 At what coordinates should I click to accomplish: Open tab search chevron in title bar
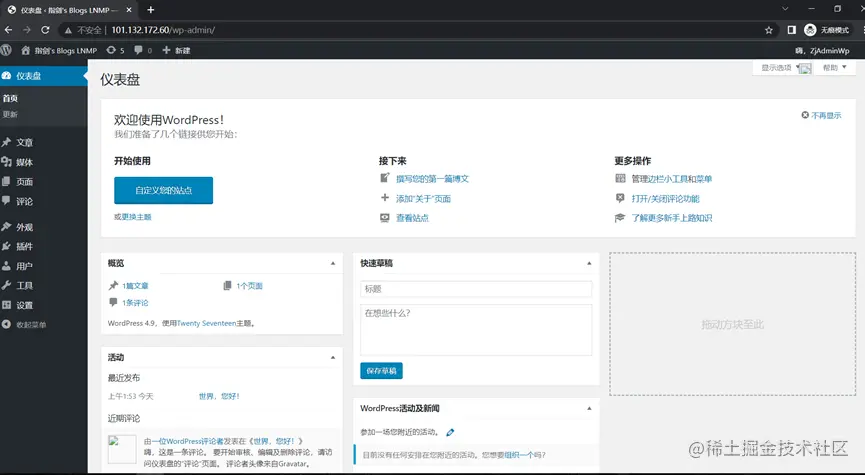click(x=785, y=9)
